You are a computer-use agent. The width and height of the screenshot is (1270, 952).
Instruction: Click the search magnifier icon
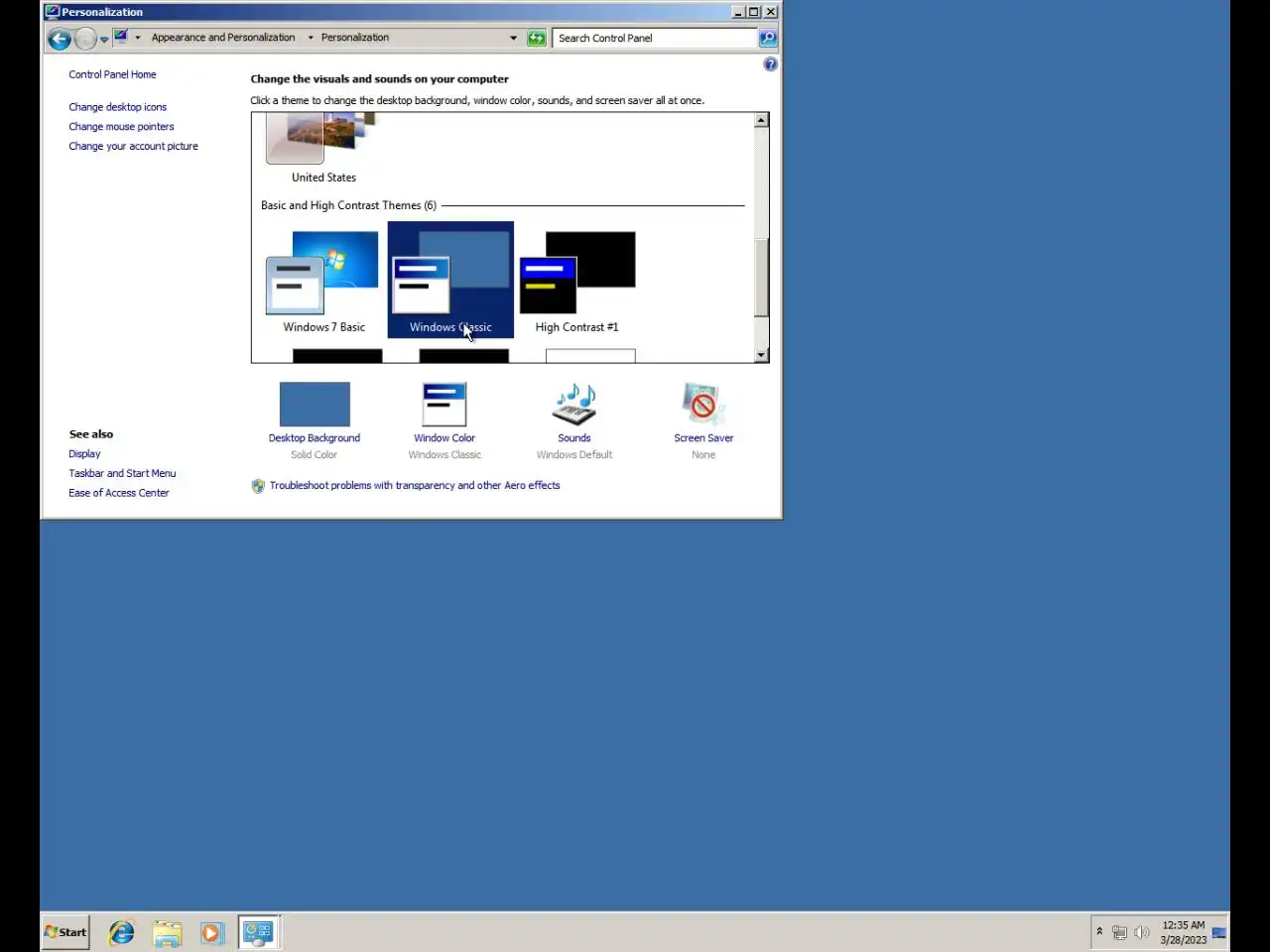tap(768, 38)
